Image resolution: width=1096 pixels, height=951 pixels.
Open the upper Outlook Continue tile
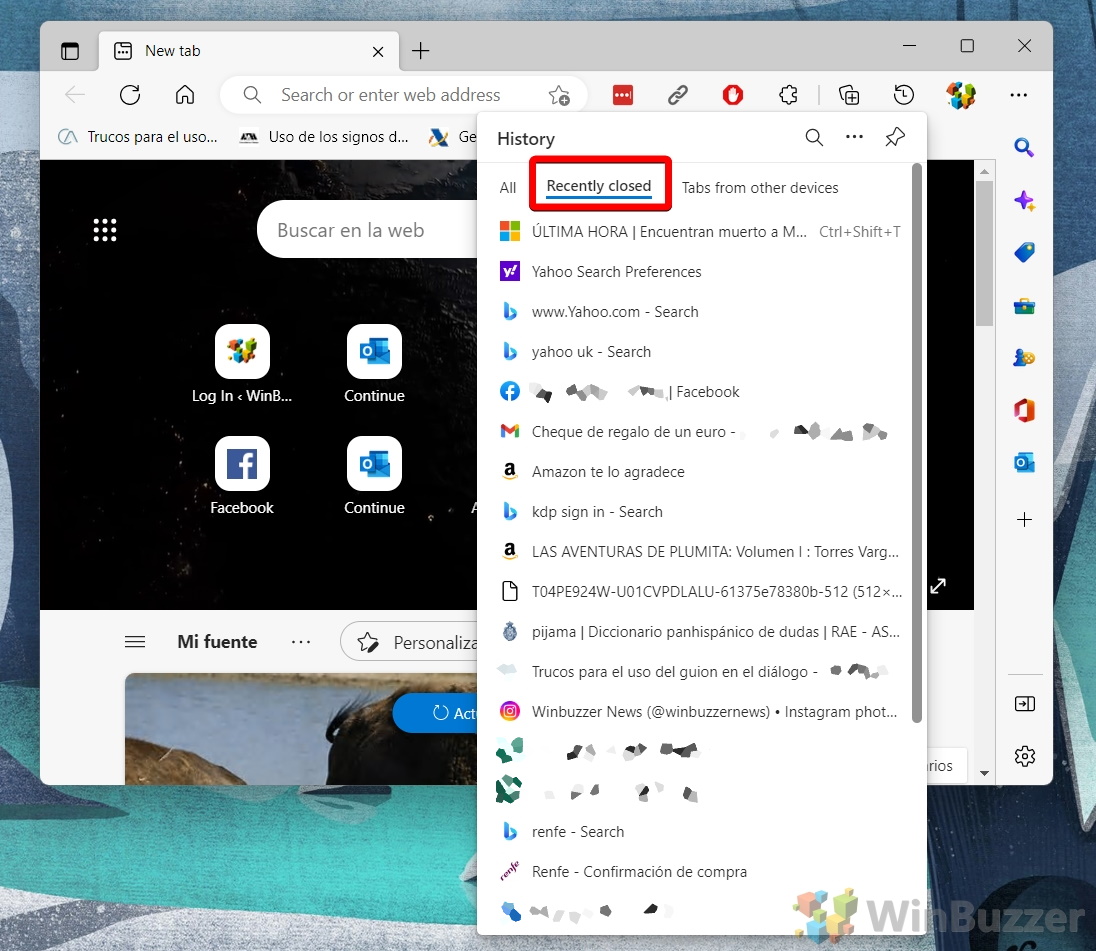point(374,364)
